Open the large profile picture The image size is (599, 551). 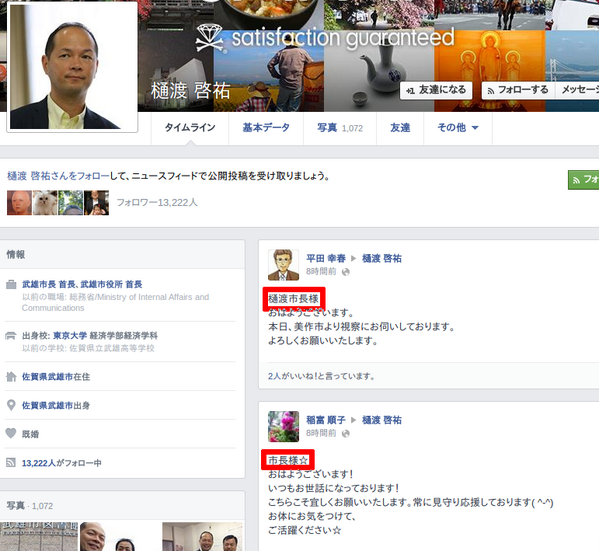pos(72,67)
